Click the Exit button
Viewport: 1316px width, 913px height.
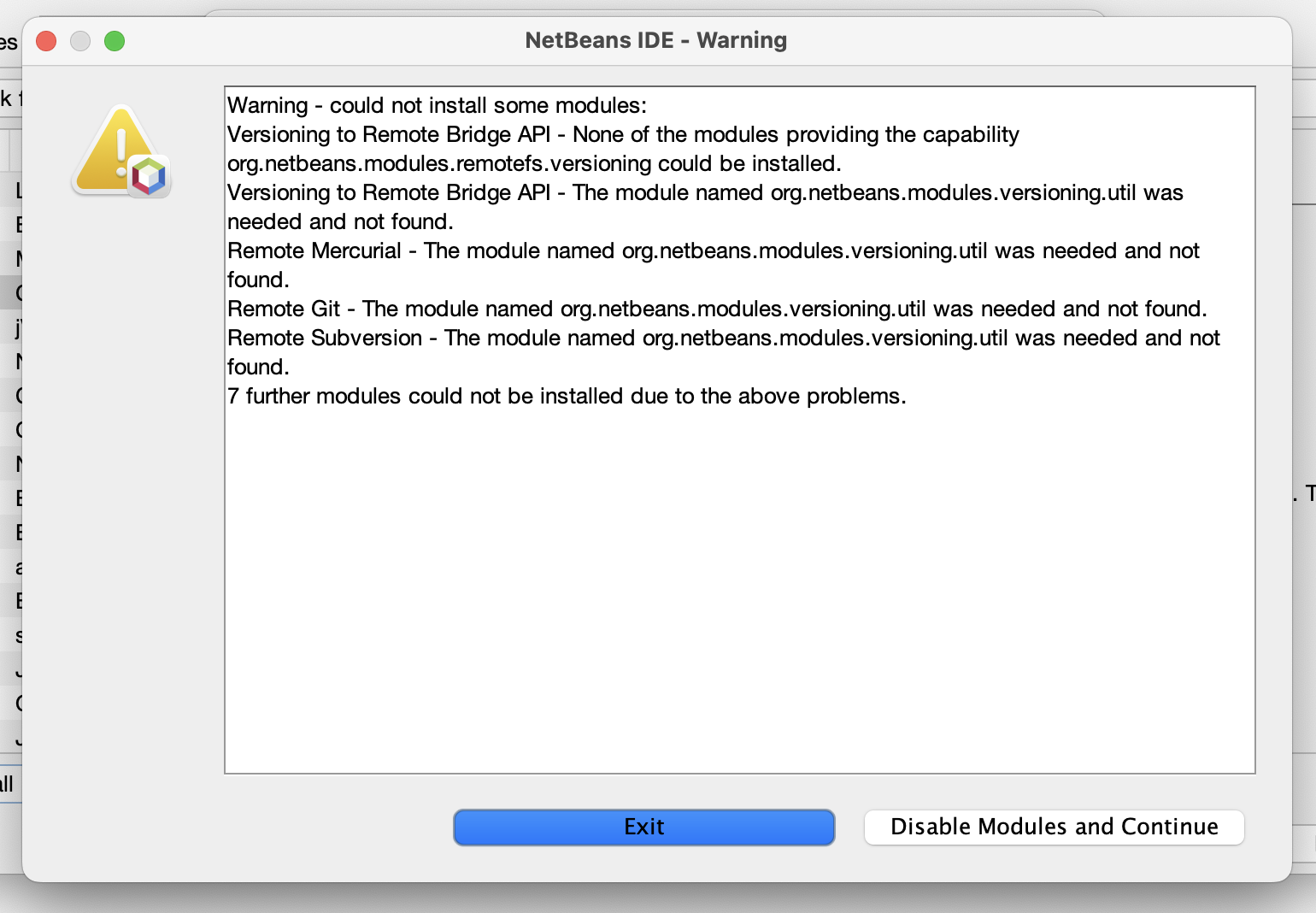(x=643, y=827)
